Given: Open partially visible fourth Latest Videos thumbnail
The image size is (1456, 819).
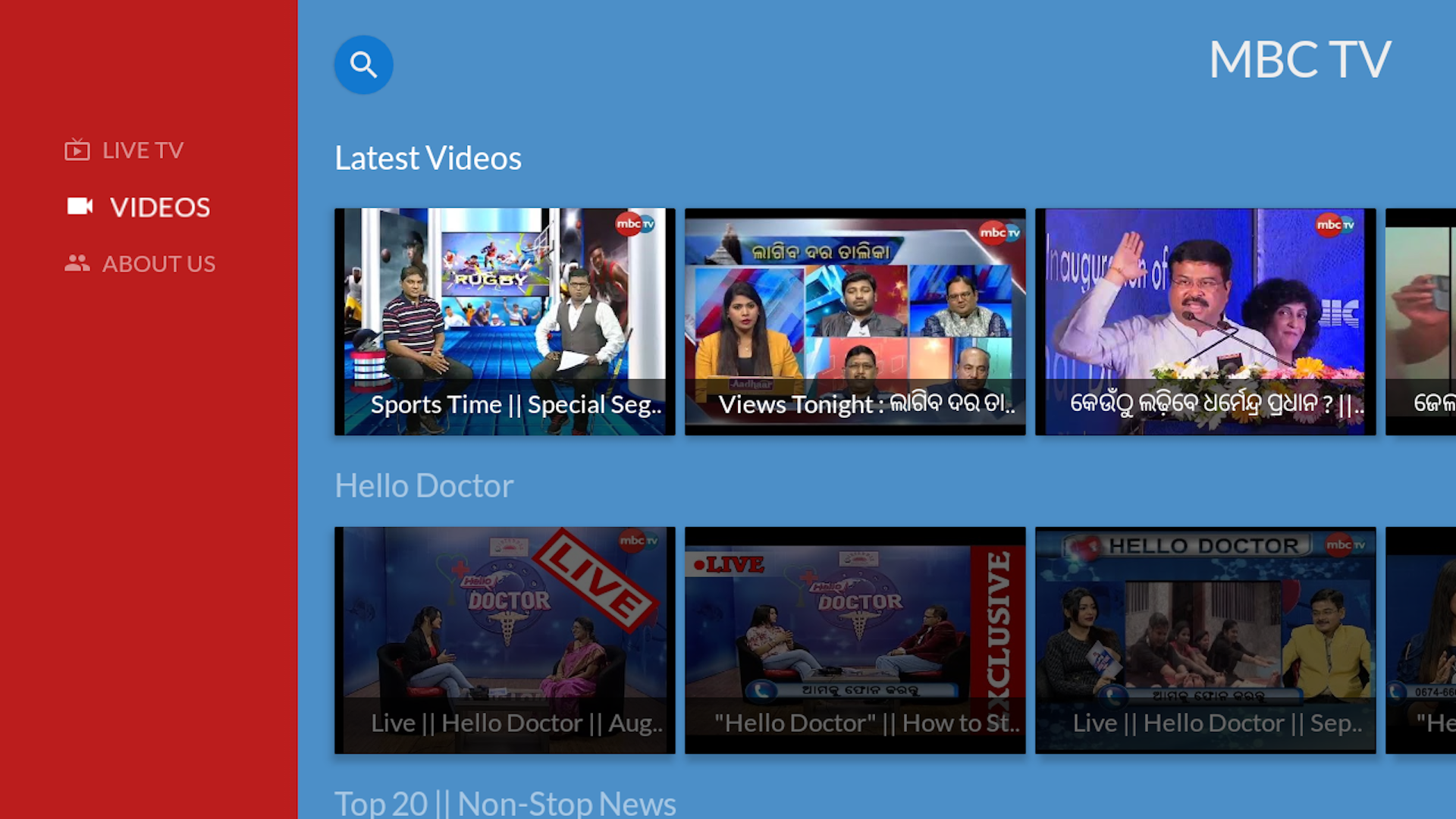Looking at the screenshot, I should point(1420,321).
